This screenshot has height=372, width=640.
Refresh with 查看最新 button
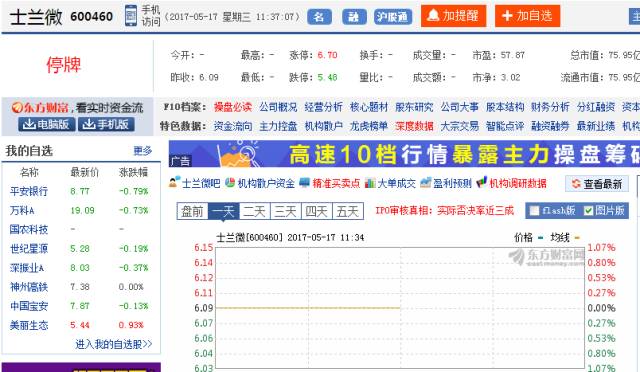coord(597,184)
